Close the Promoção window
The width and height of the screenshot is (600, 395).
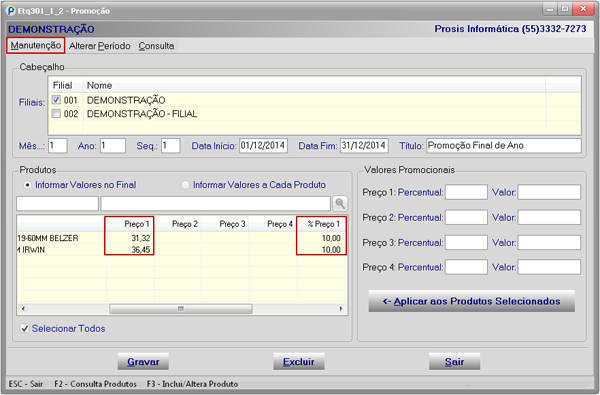[583, 9]
